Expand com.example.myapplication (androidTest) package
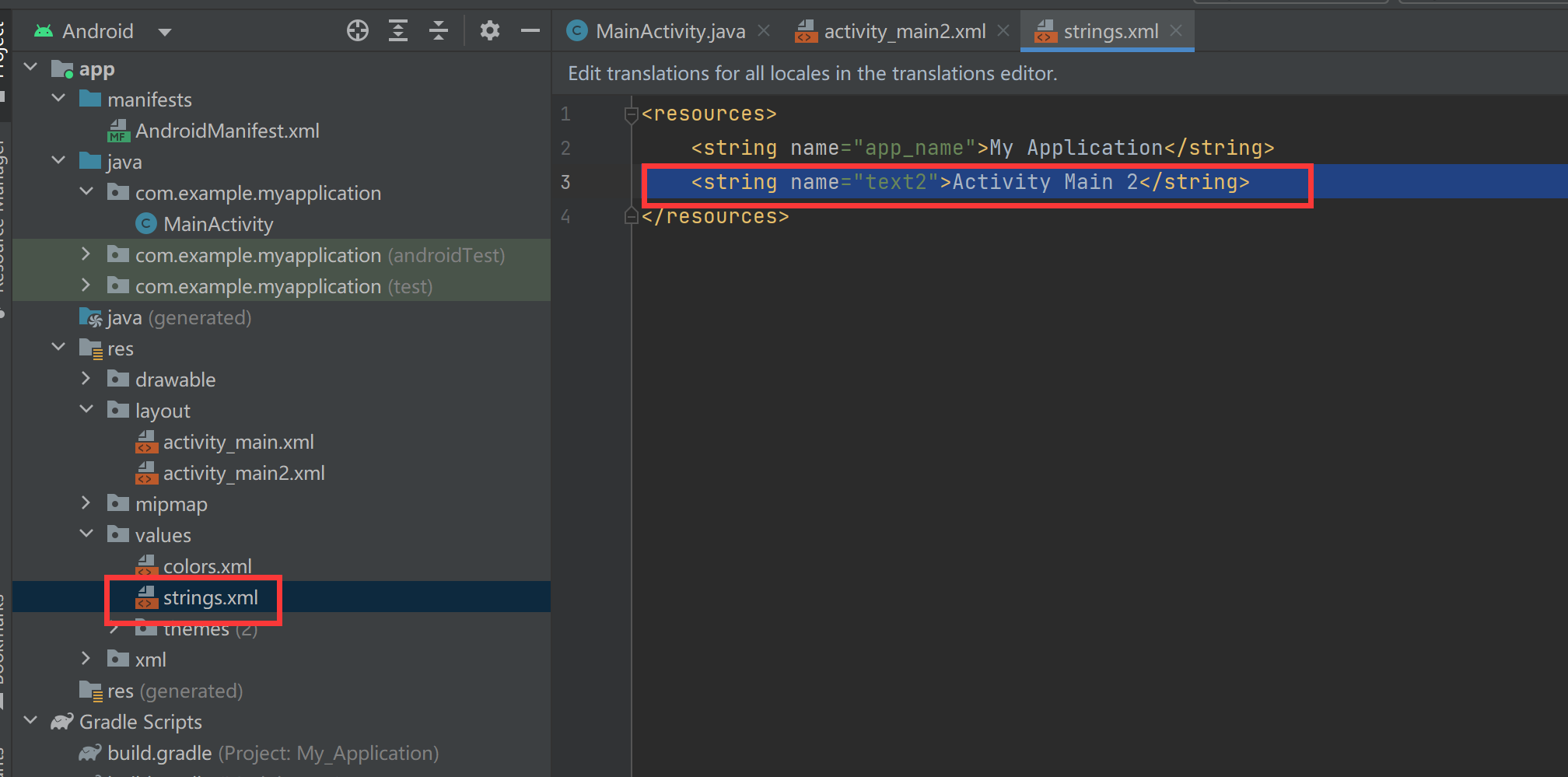 [x=86, y=254]
